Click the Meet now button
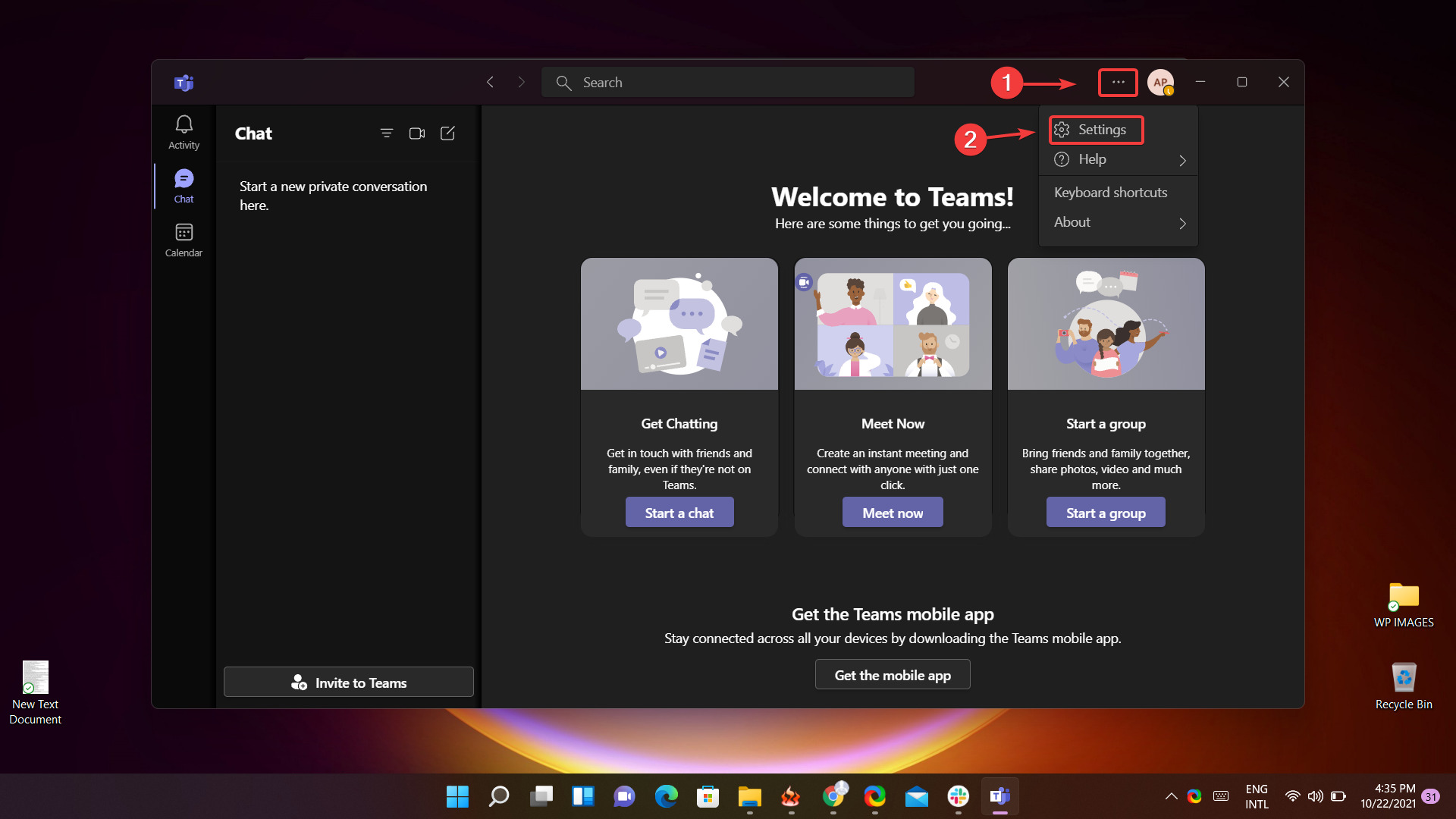1456x819 pixels. click(x=893, y=513)
